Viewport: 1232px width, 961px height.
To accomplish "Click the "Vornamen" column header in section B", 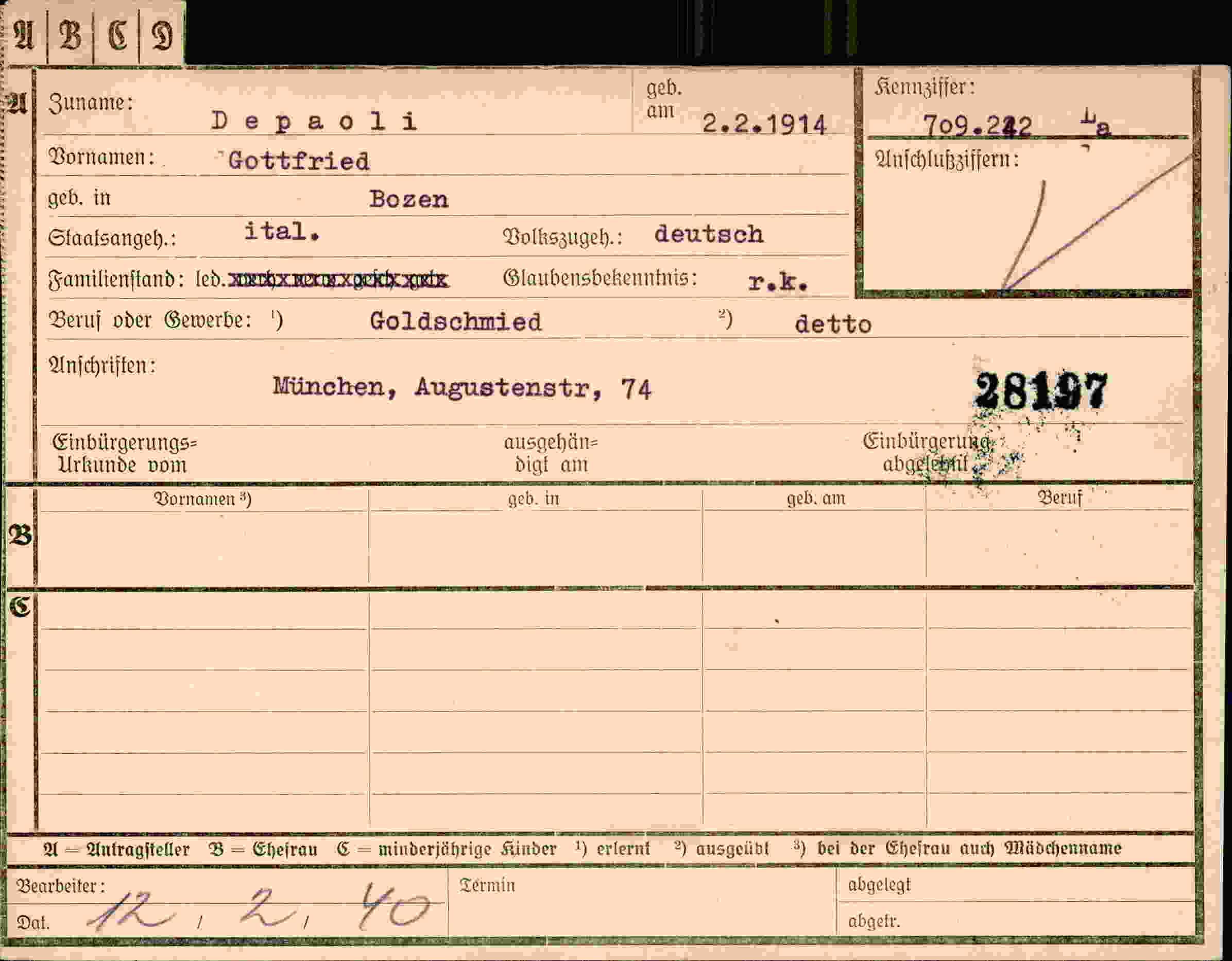I will (x=202, y=499).
